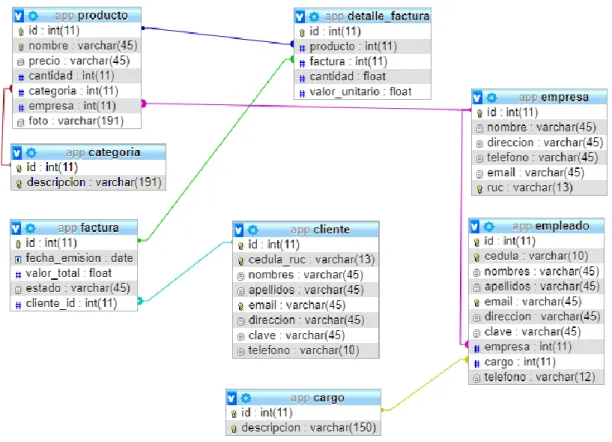This screenshot has width=612, height=442.
Task: Collapse the producto table with its V toggle
Action: pos(19,16)
